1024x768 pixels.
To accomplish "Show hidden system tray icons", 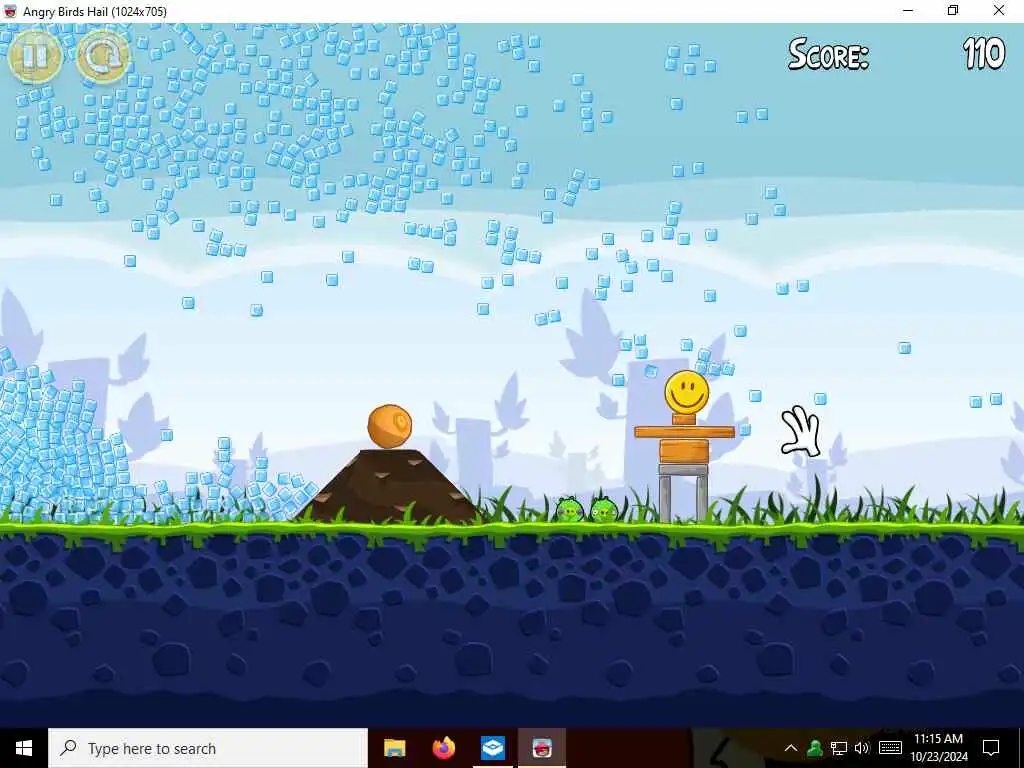I will click(791, 748).
